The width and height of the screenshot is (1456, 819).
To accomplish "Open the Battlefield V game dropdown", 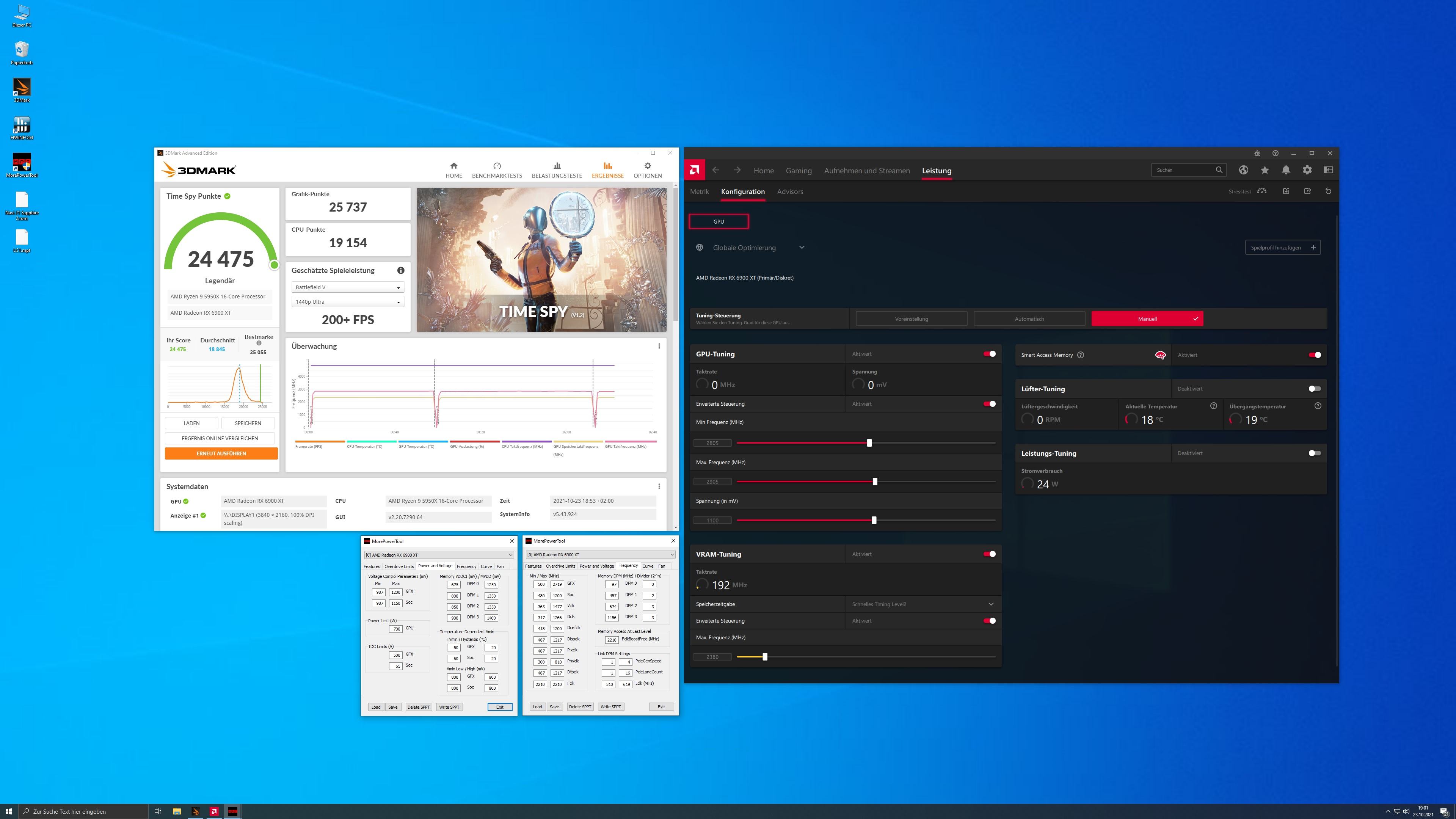I will pos(348,288).
